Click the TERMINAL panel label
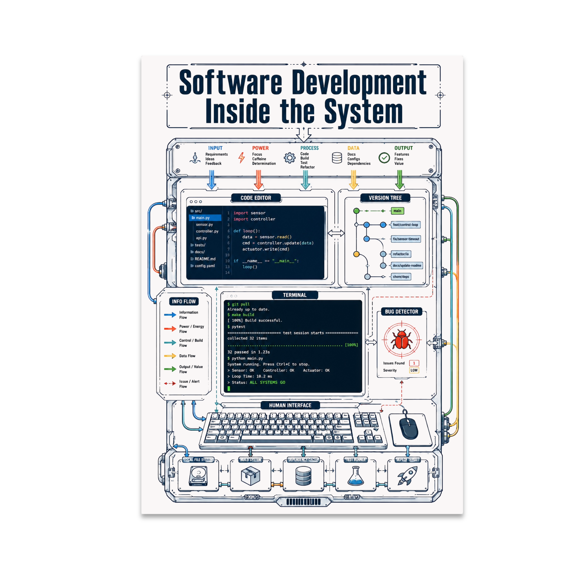576x576 pixels. [x=295, y=295]
